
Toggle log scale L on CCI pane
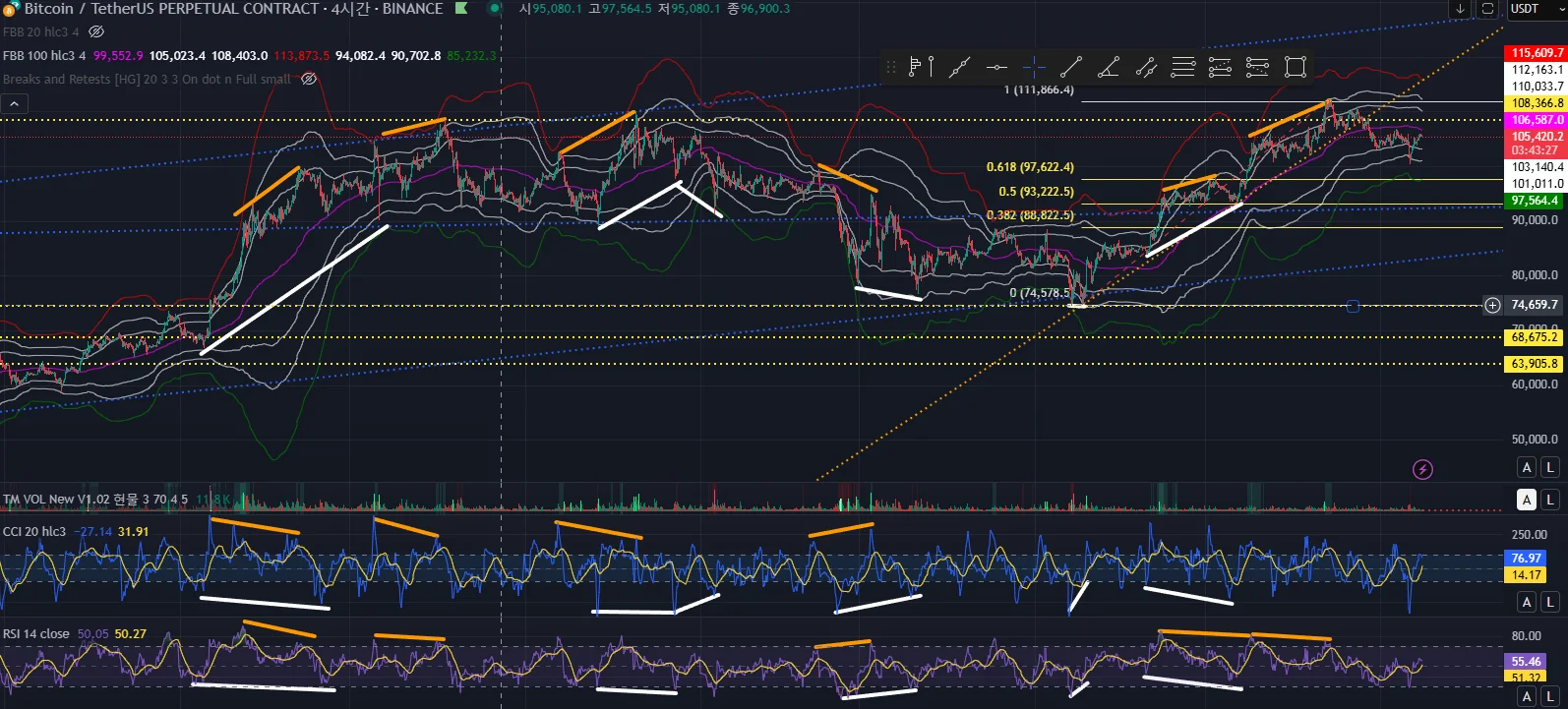(x=1550, y=601)
